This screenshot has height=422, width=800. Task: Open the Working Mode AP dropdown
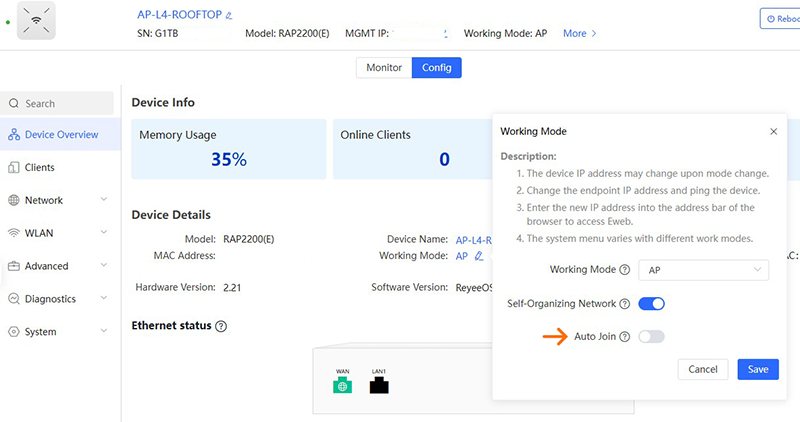[705, 270]
